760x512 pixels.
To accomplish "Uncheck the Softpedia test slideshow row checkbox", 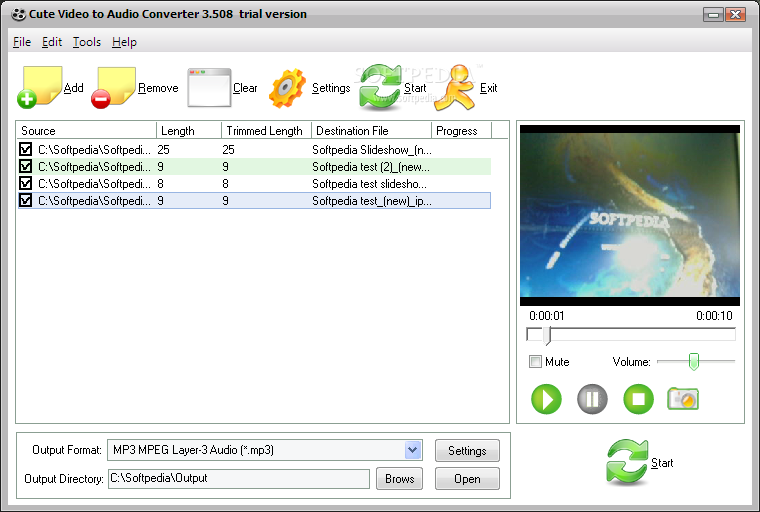I will (x=26, y=183).
